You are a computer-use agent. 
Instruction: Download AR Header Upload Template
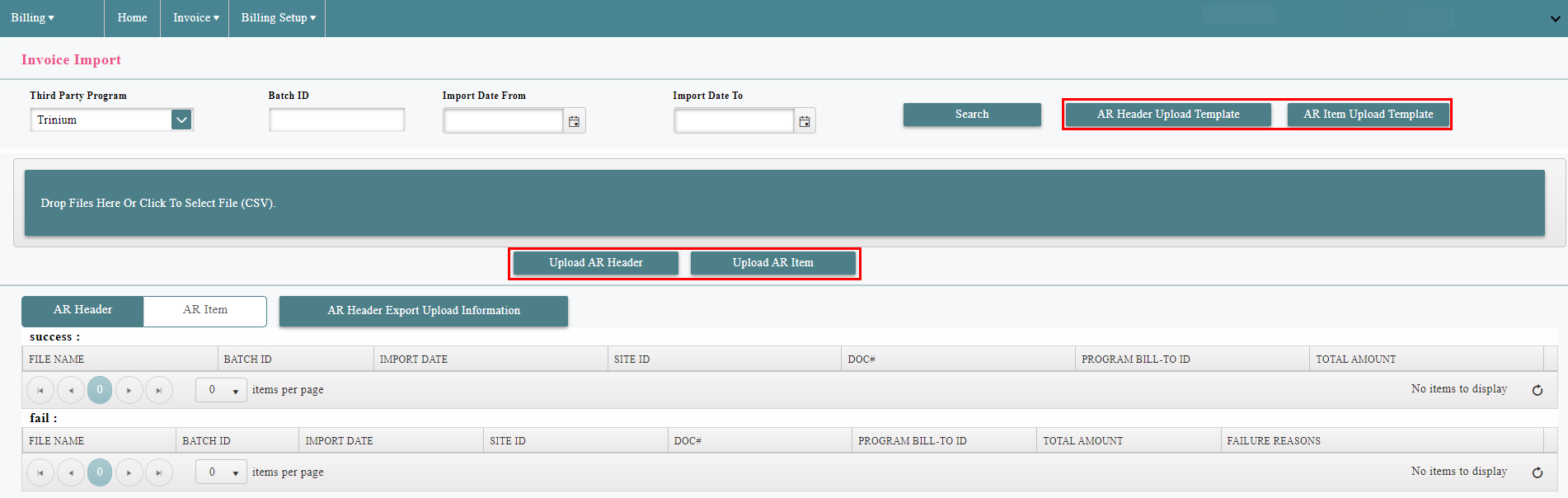point(1168,115)
